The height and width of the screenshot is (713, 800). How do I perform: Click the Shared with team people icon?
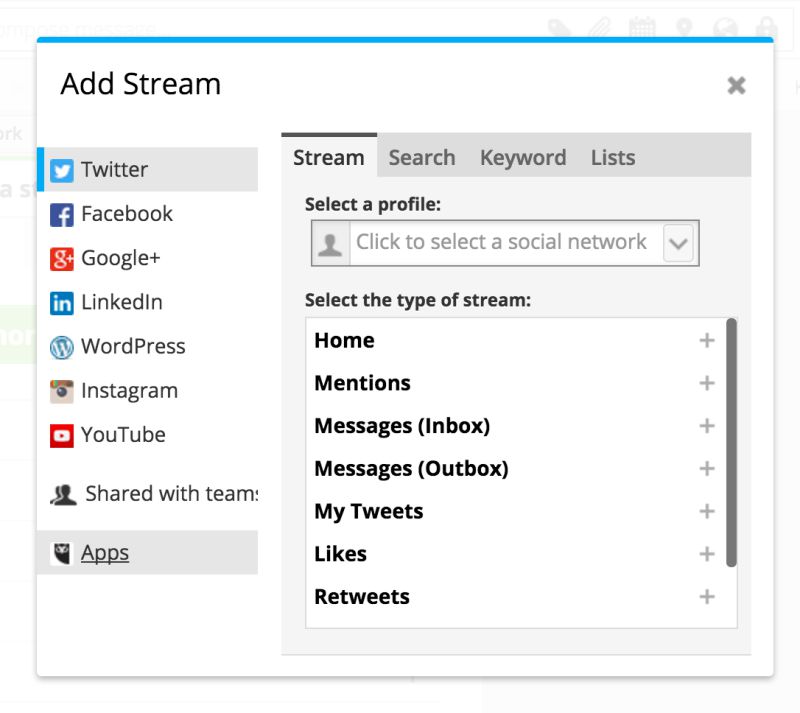click(x=63, y=494)
